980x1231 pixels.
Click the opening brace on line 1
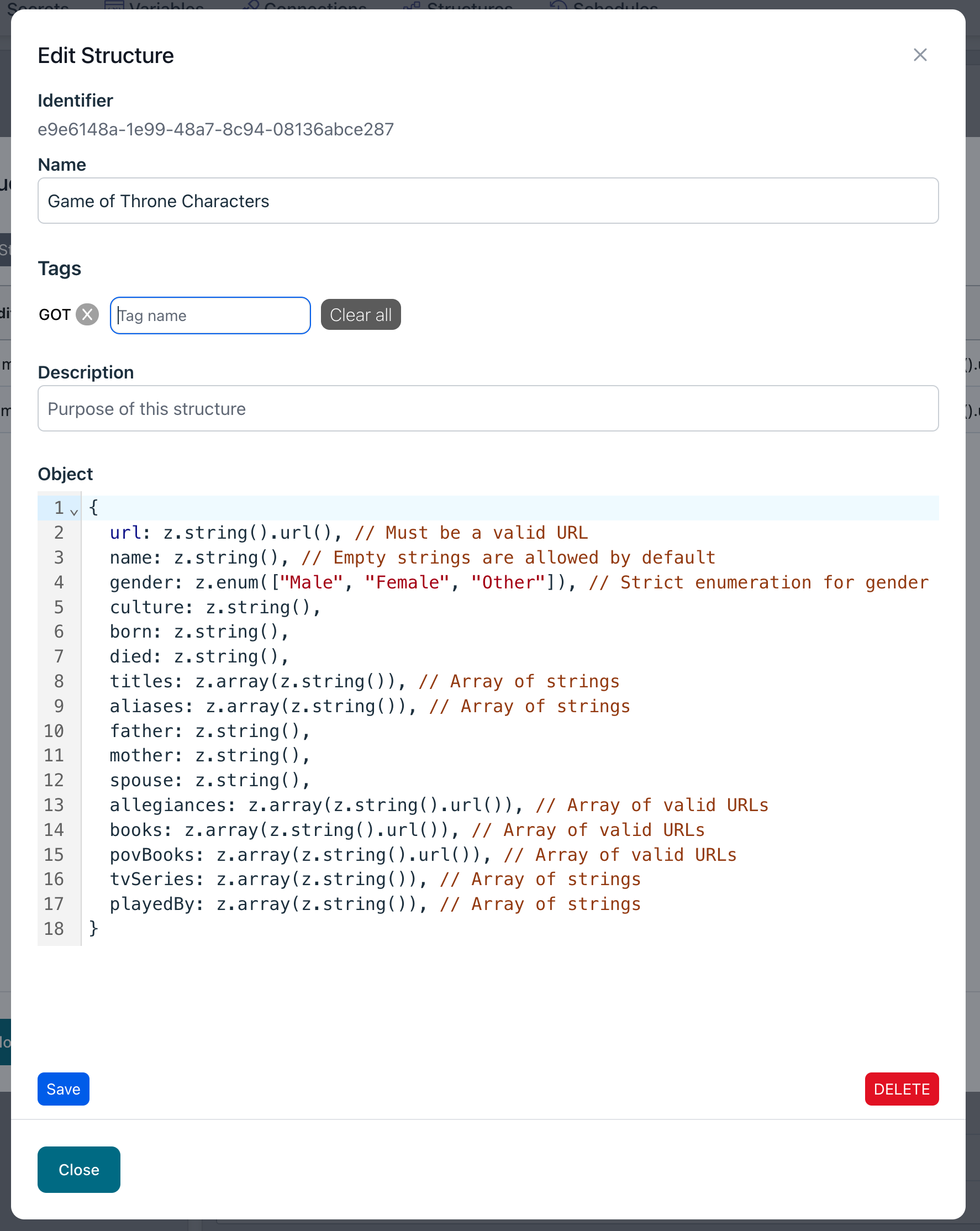click(94, 508)
